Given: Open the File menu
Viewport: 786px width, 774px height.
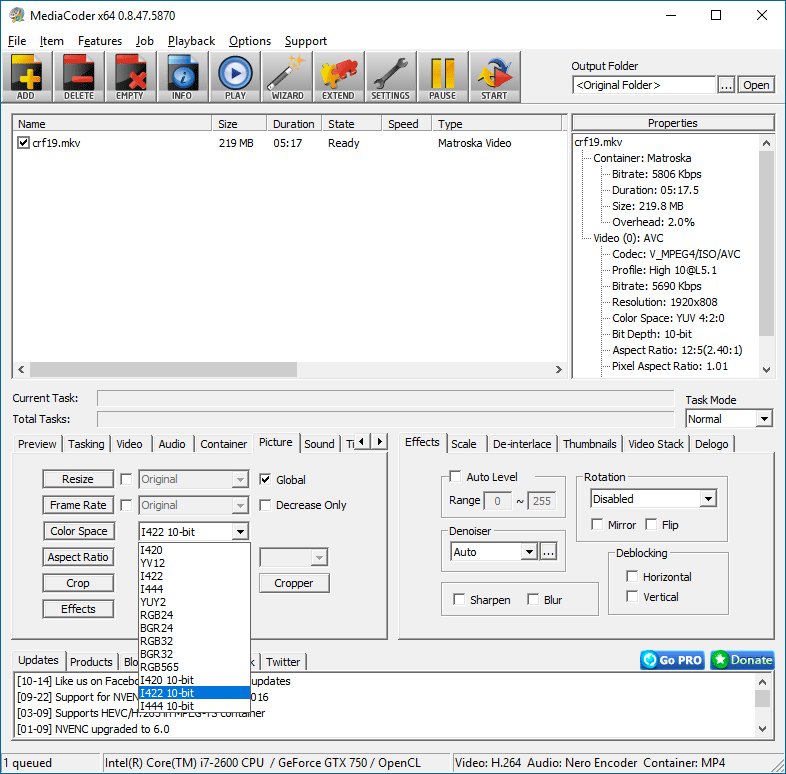Looking at the screenshot, I should pos(17,41).
